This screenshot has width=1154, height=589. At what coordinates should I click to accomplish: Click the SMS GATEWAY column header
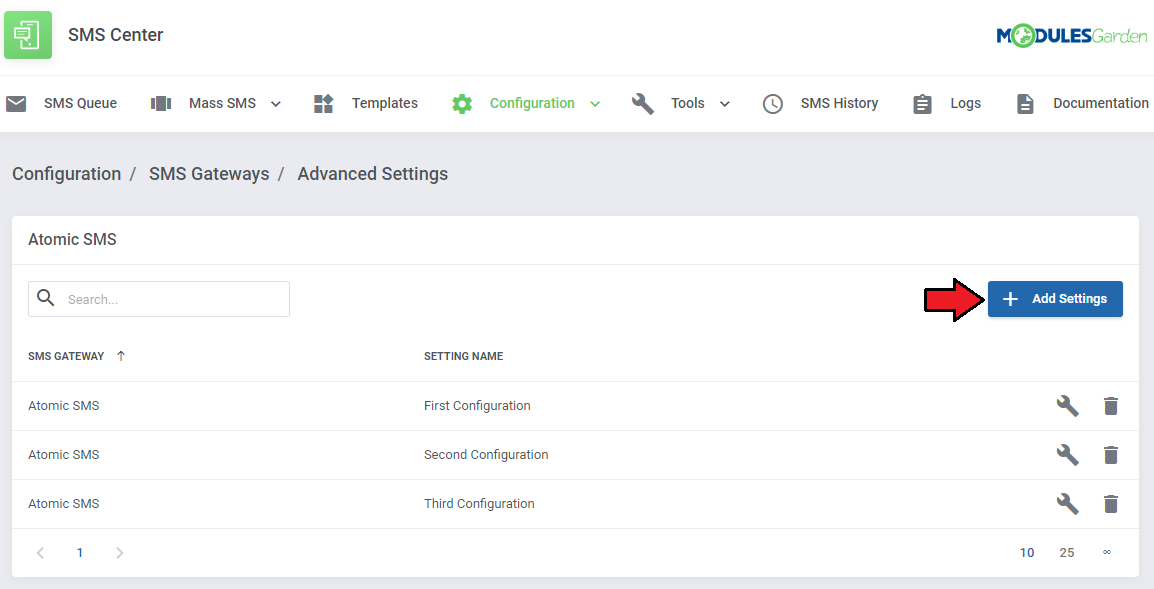coord(66,356)
